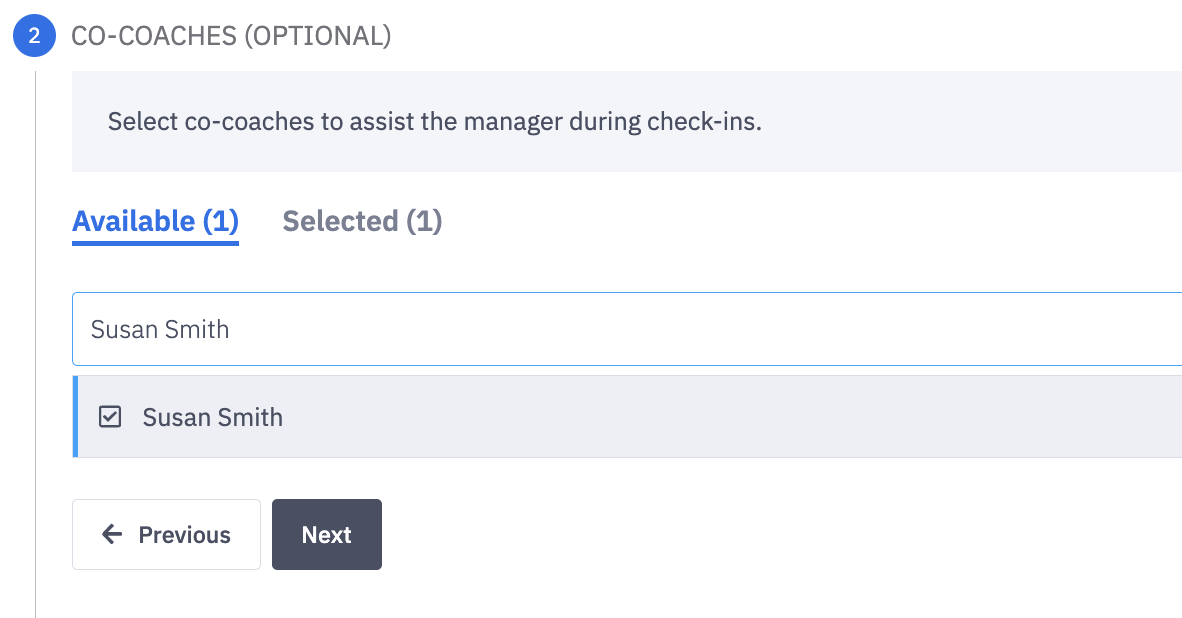Click the underline indicator below Available tab

tap(154, 241)
